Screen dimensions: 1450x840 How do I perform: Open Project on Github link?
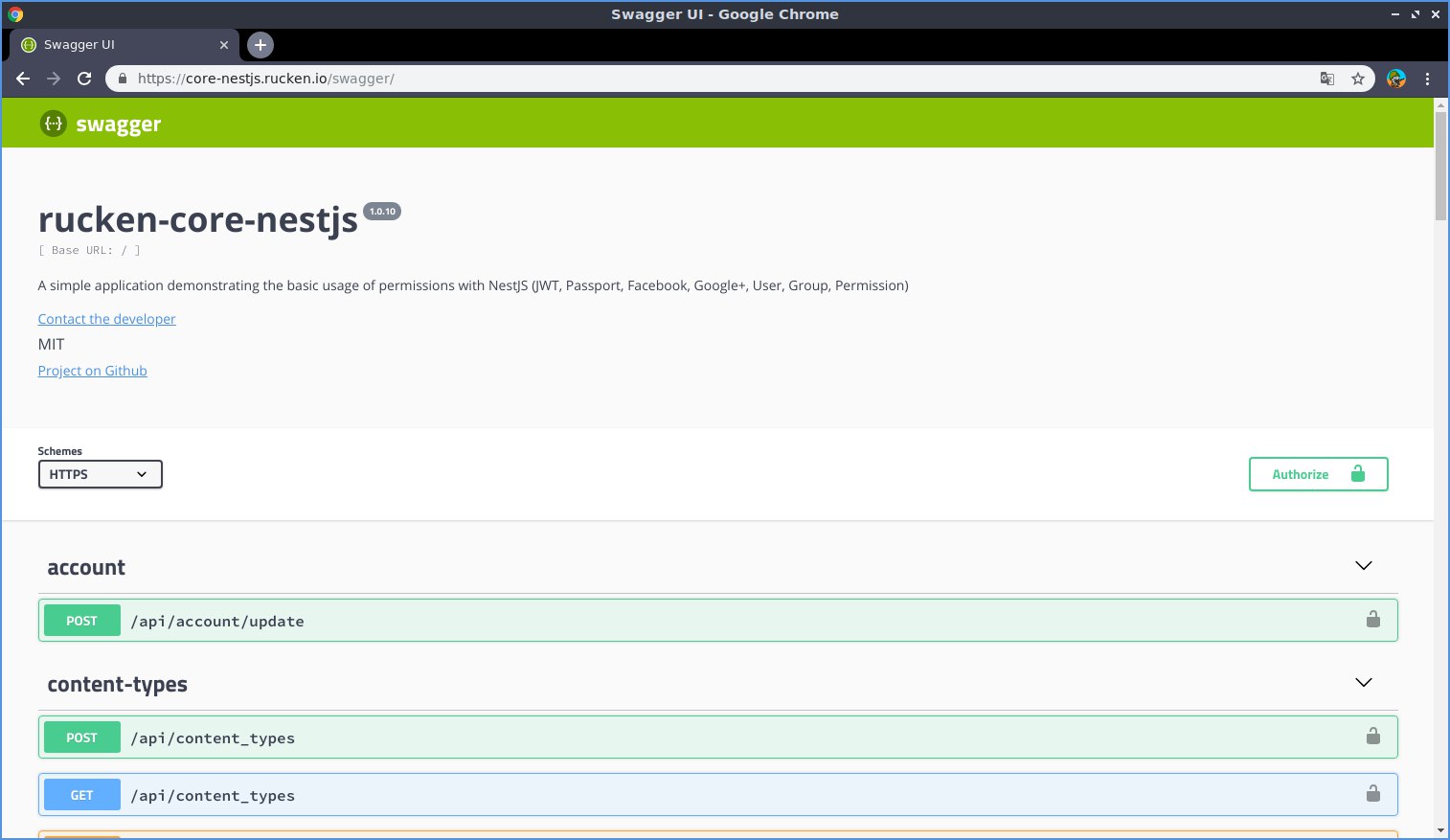pyautogui.click(x=93, y=371)
